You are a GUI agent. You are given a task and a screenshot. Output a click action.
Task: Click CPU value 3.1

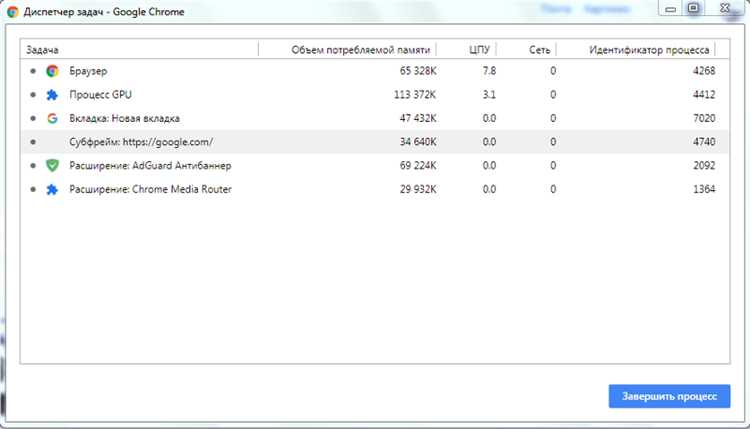(x=489, y=95)
